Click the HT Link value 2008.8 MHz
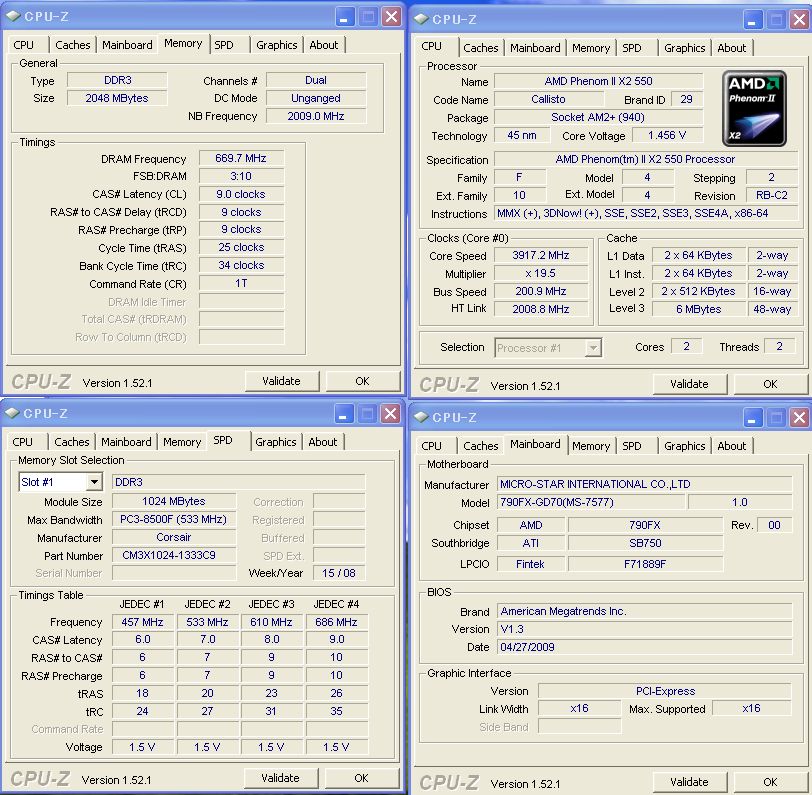Screen dimensions: 812x795 tap(541, 309)
